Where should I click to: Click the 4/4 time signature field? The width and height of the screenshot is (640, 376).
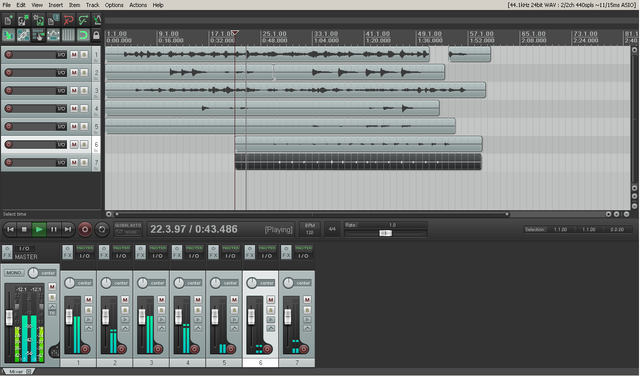332,229
